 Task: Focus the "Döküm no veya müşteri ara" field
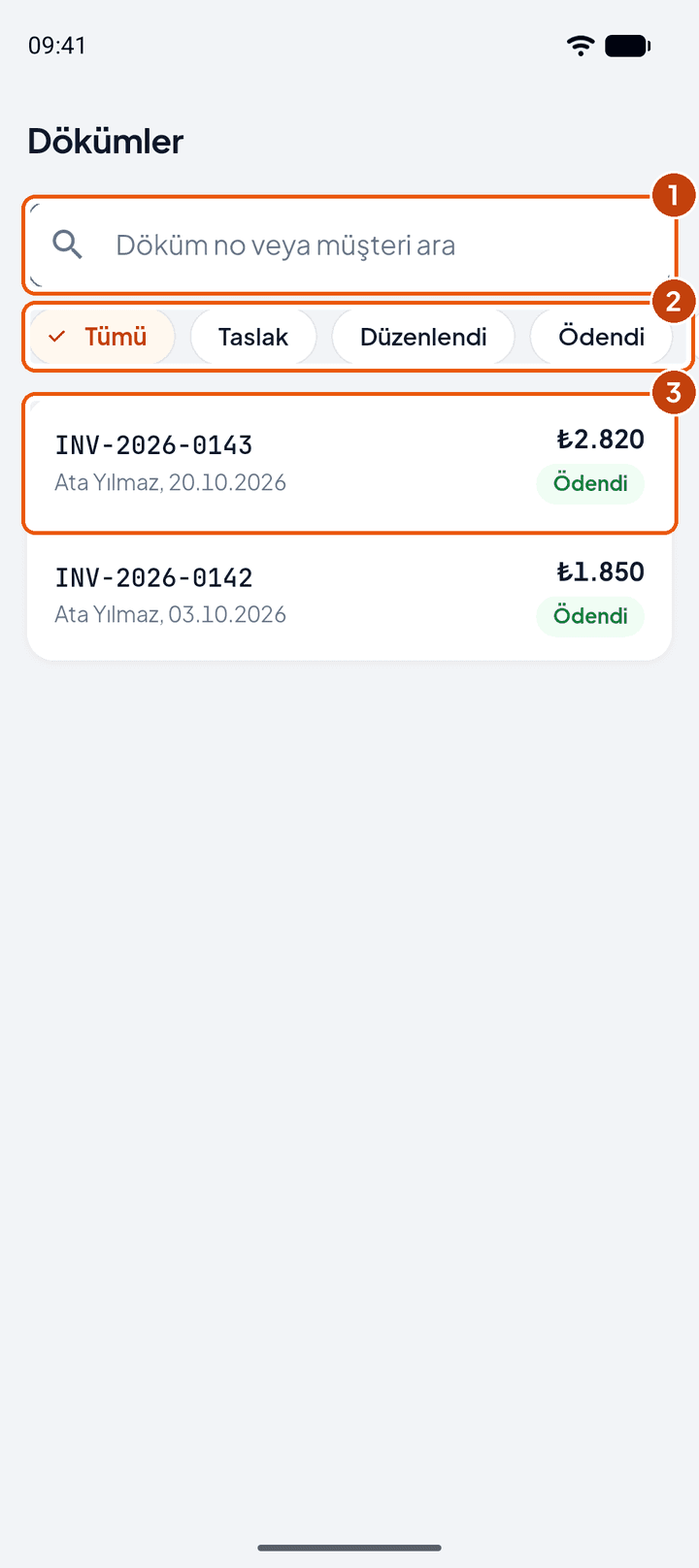pyautogui.click(x=349, y=245)
